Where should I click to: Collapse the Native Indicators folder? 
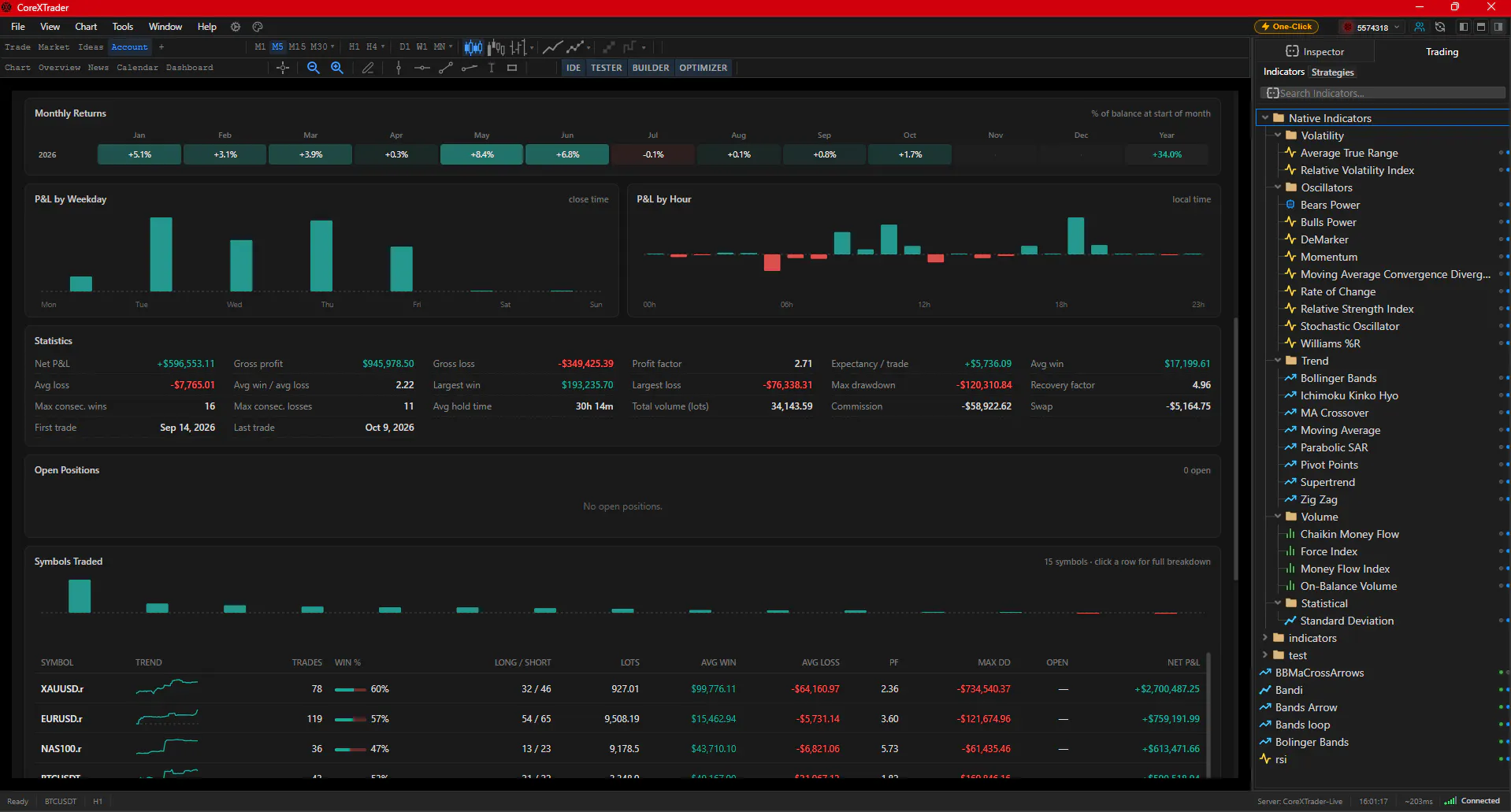1265,118
